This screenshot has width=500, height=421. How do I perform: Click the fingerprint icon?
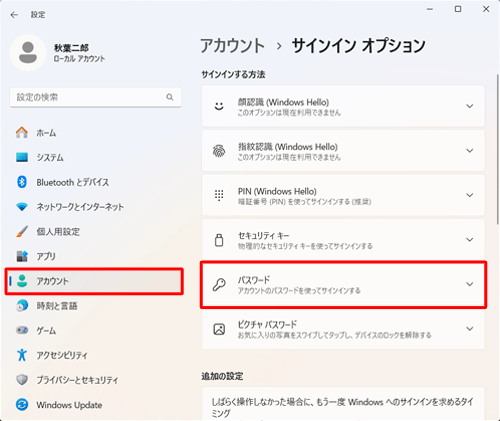pos(219,151)
